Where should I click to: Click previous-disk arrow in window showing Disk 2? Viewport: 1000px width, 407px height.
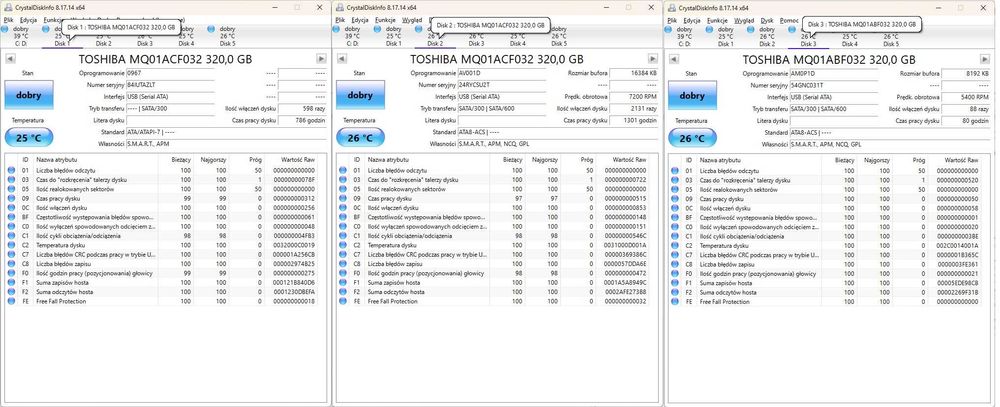[342, 59]
